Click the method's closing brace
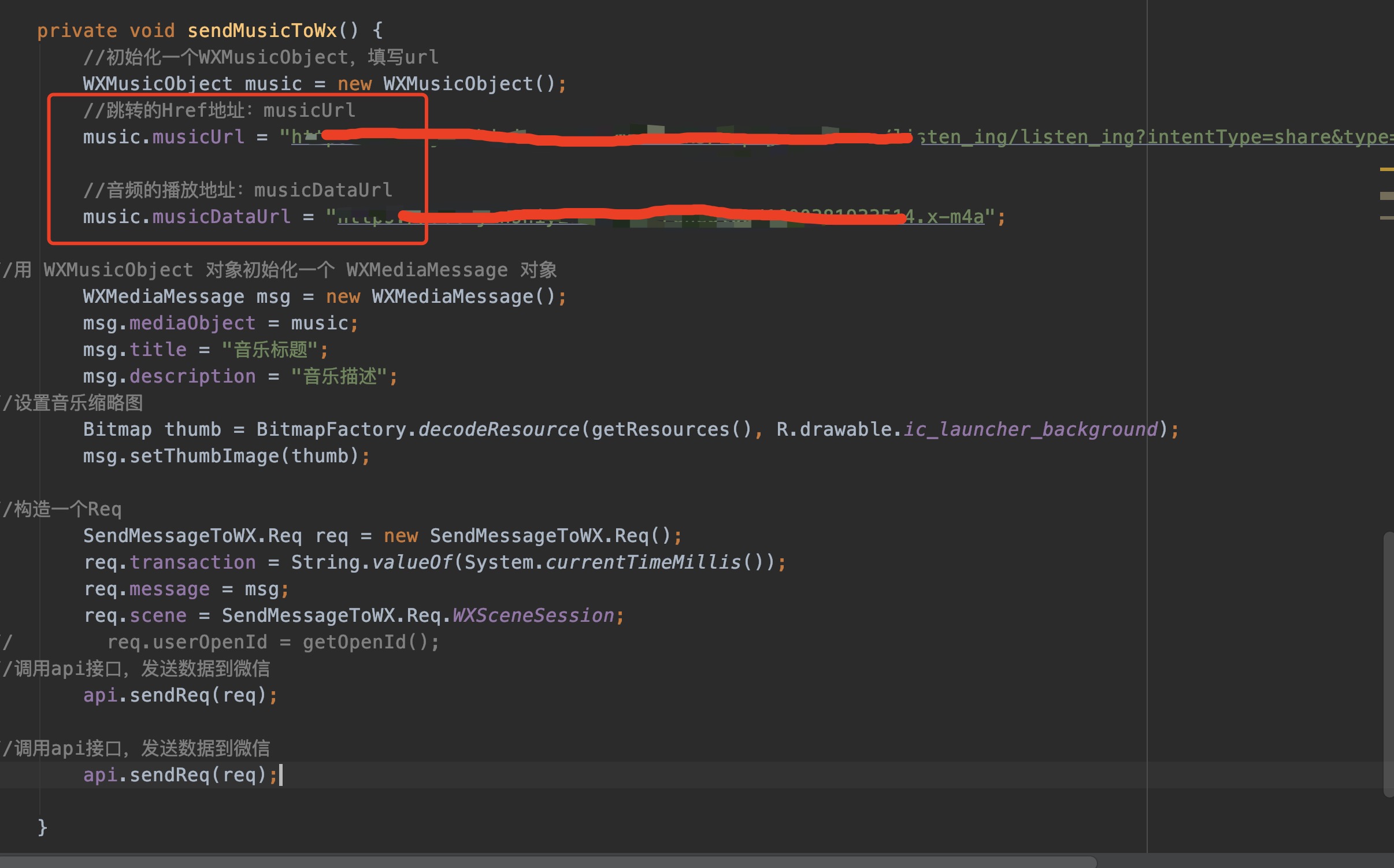1394x868 pixels. point(42,827)
